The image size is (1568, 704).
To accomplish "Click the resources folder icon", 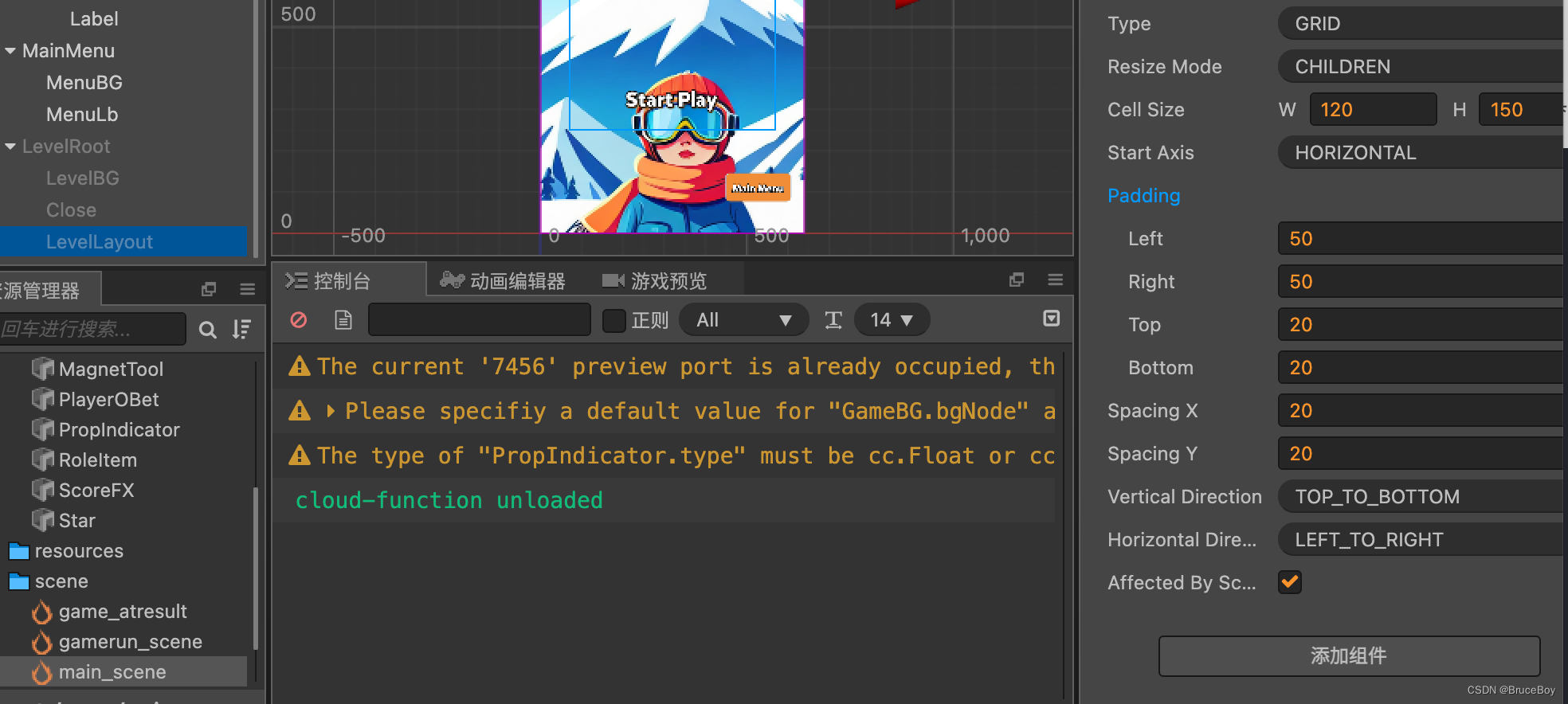I will [x=19, y=551].
